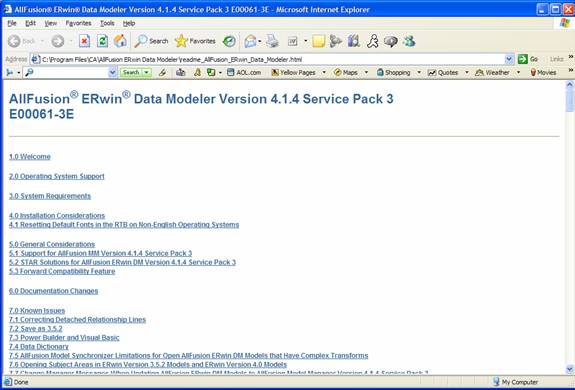Screen dimensions: 575x390
Task: Open 5.3 Forward Compatibility Feature link
Action: click(x=62, y=271)
